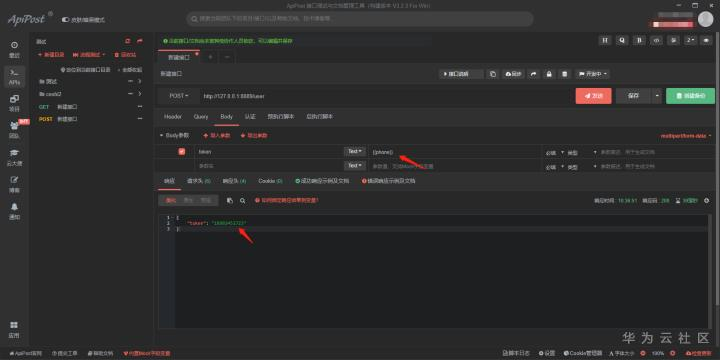Click the request URL input field
This screenshot has width=720, height=360.
click(x=385, y=96)
